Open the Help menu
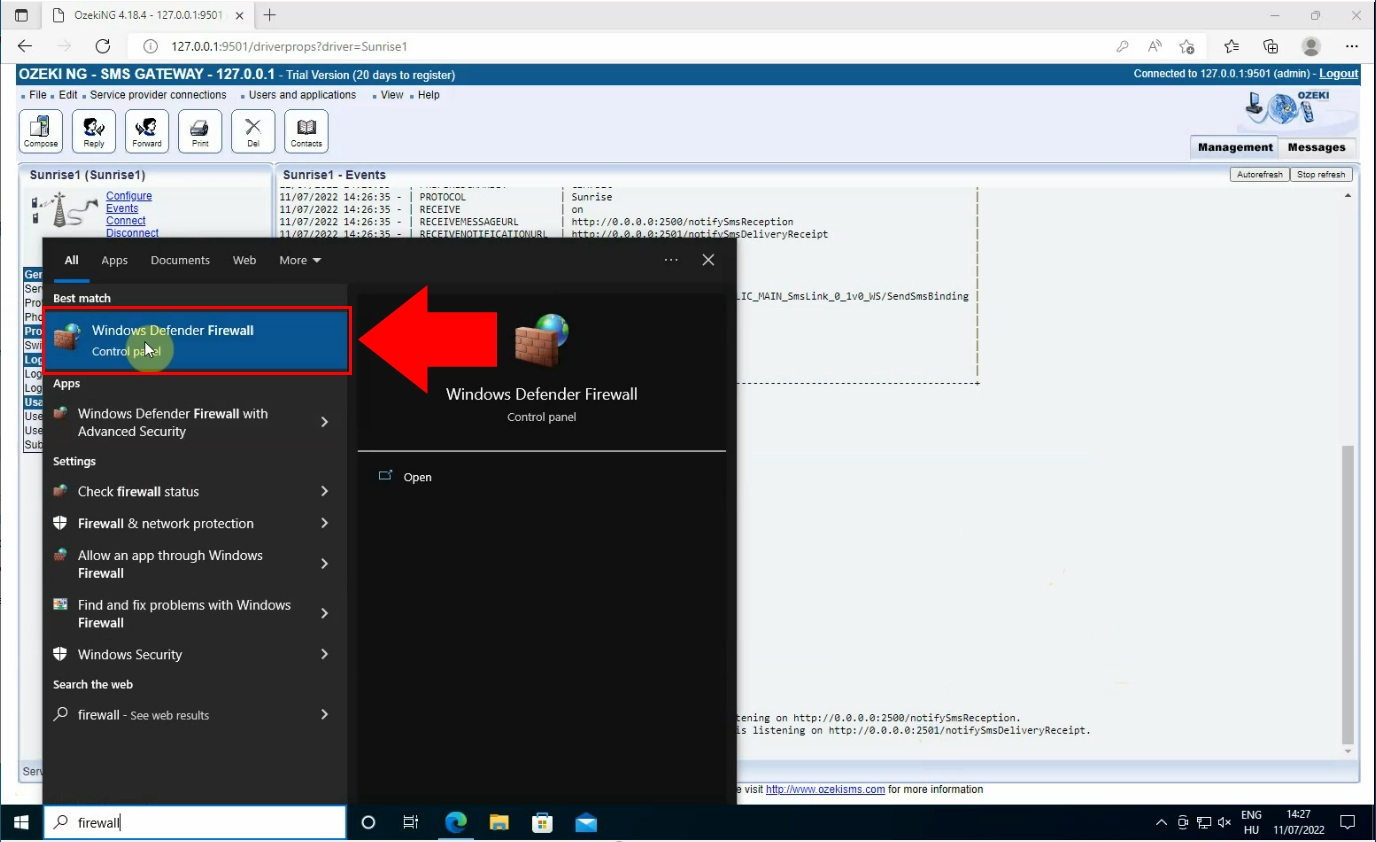 [428, 95]
